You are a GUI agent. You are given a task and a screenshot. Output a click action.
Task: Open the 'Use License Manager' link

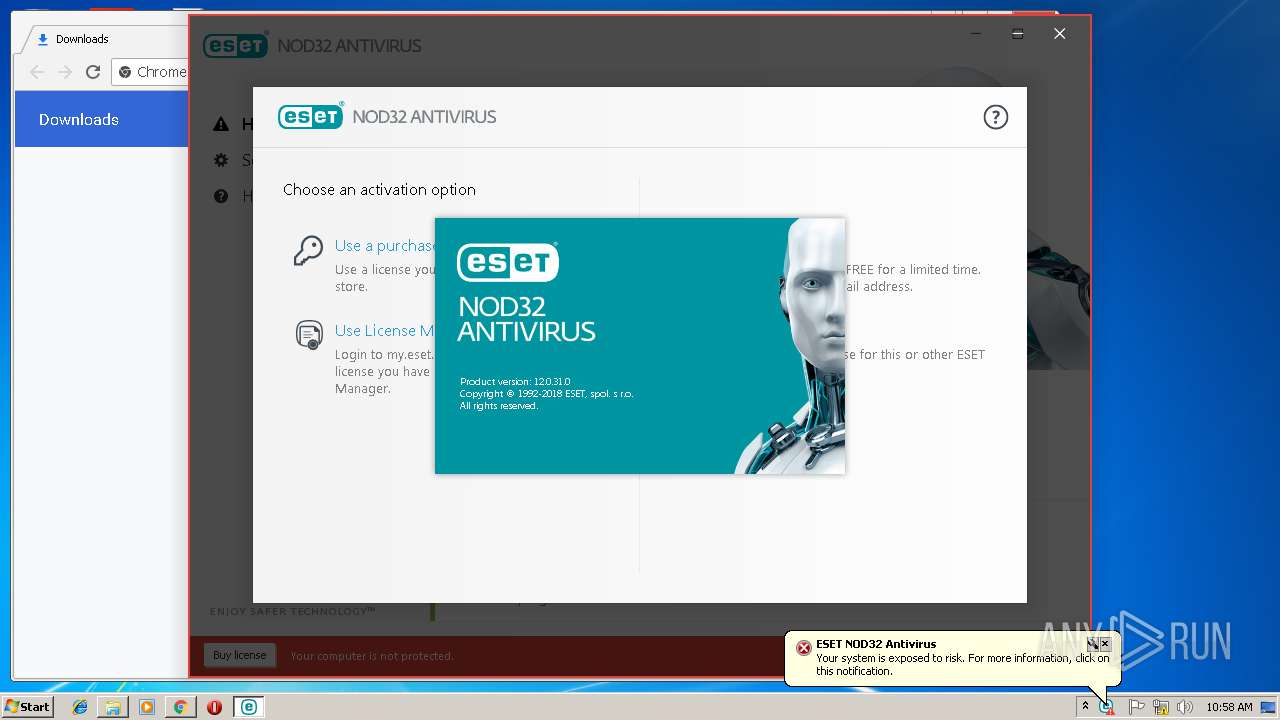tap(385, 331)
